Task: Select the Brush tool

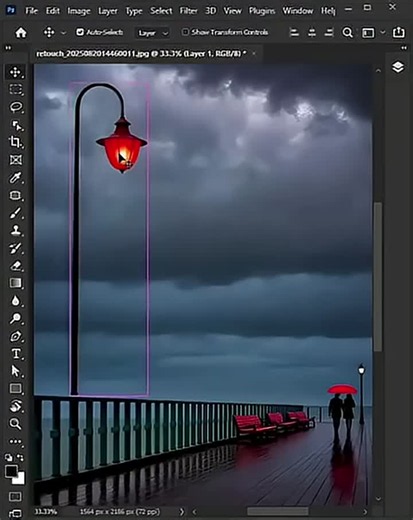Action: click(x=15, y=213)
